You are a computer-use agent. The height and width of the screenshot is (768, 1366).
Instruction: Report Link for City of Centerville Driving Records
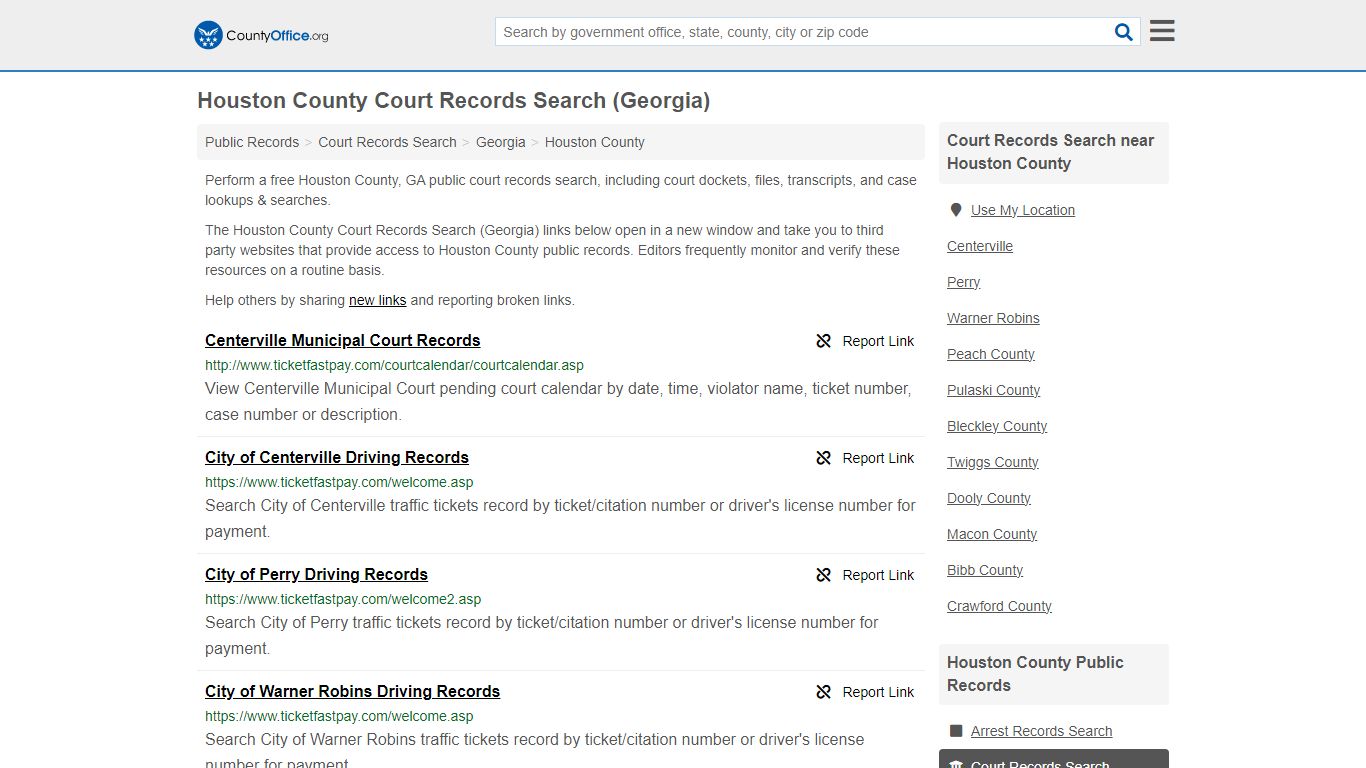pyautogui.click(x=878, y=458)
